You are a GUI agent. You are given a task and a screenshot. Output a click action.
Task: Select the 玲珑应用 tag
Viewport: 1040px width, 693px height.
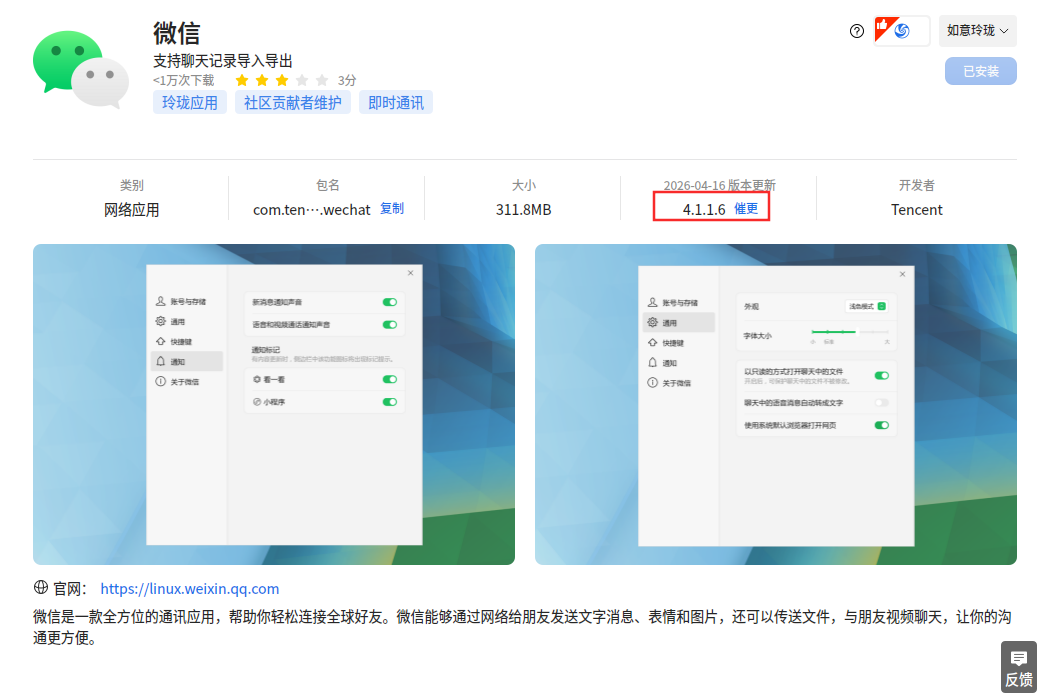pyautogui.click(x=190, y=103)
